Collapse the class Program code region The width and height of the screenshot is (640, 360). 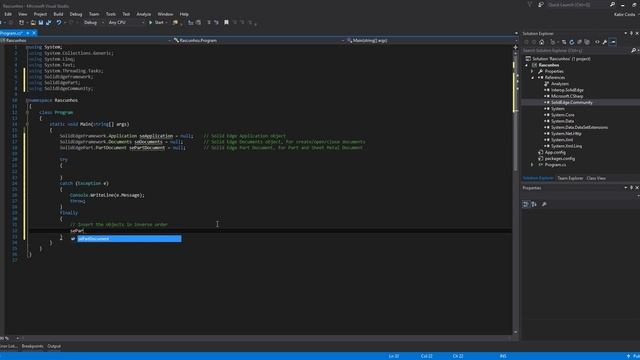(27, 112)
